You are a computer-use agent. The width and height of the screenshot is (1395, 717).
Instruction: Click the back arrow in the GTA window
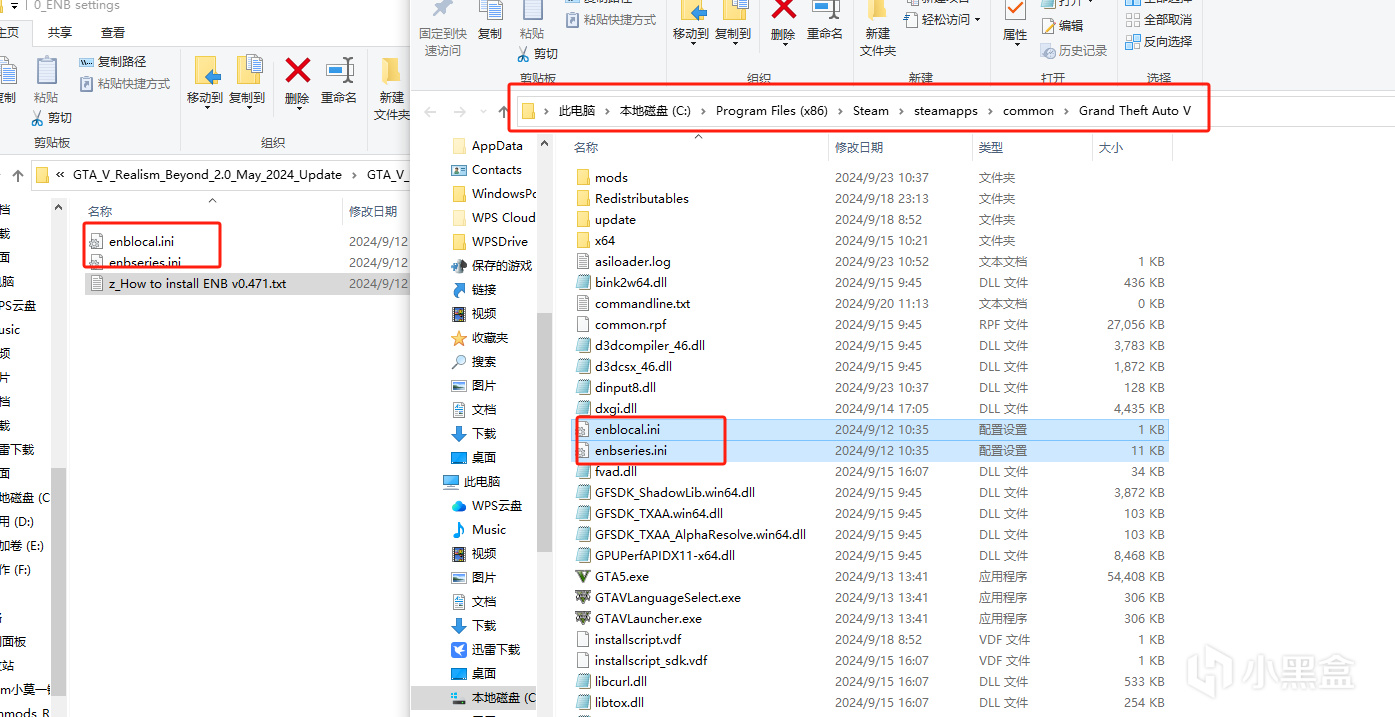(x=430, y=111)
